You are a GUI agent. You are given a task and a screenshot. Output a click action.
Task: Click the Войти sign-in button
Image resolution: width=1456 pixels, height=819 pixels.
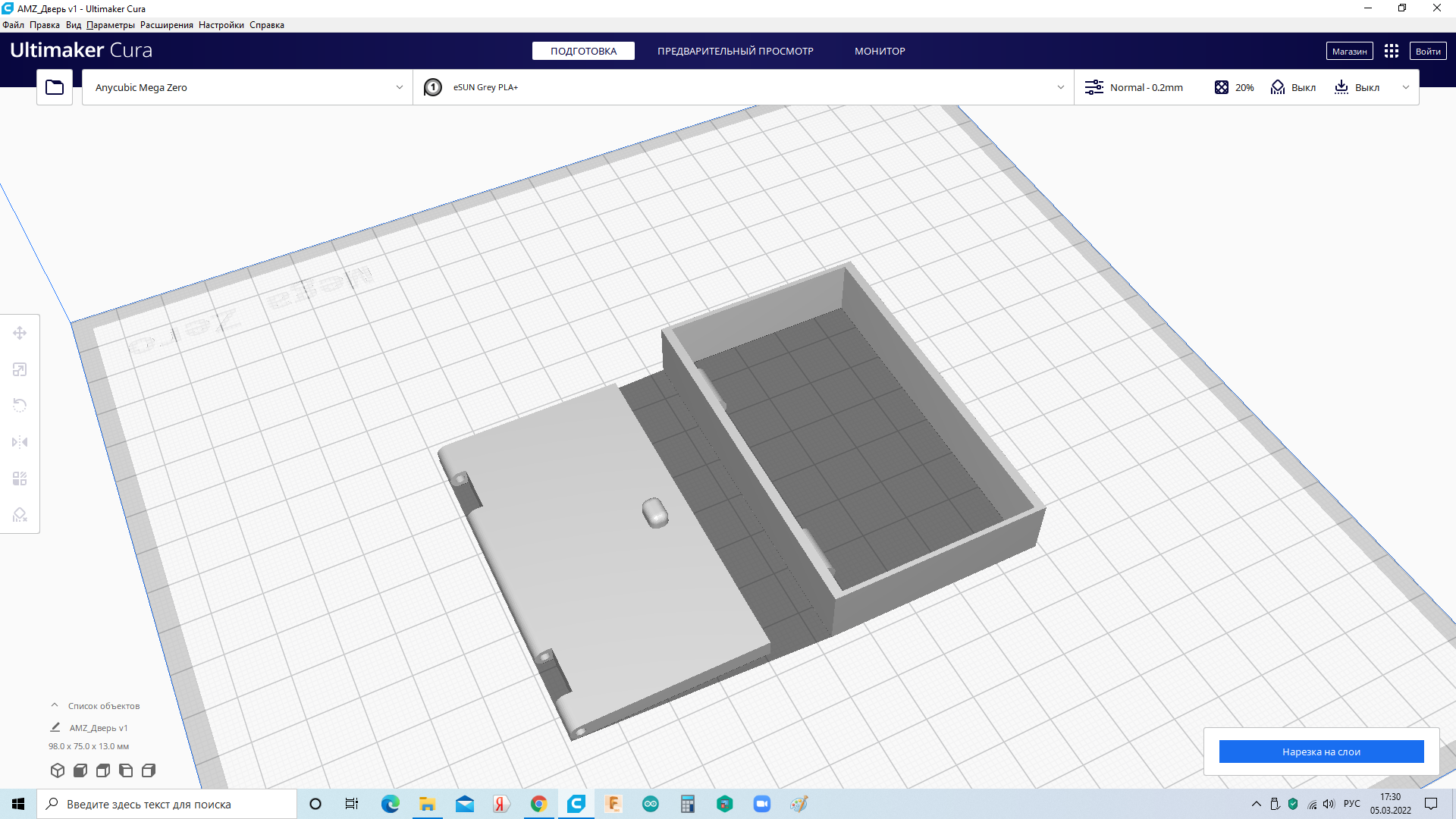point(1427,51)
